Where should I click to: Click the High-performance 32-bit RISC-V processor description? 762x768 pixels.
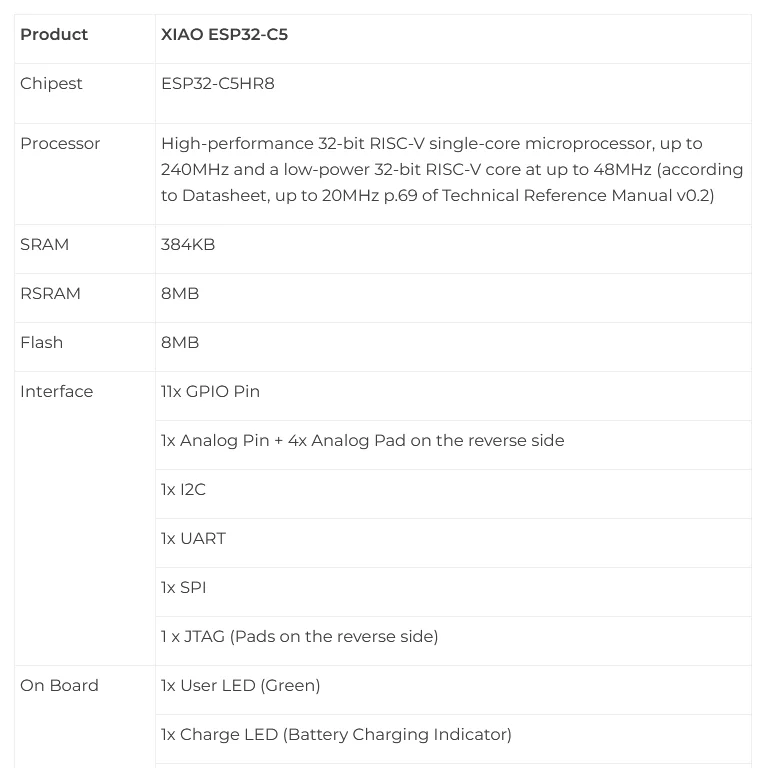pos(452,169)
